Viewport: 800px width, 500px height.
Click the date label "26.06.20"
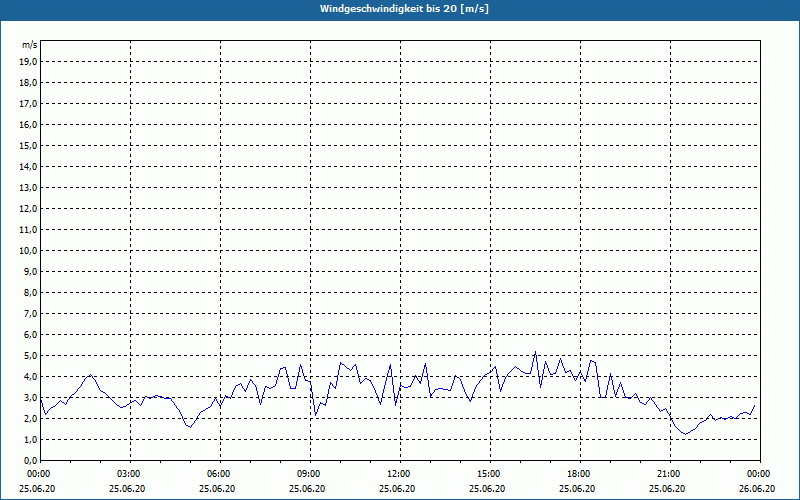pos(757,488)
